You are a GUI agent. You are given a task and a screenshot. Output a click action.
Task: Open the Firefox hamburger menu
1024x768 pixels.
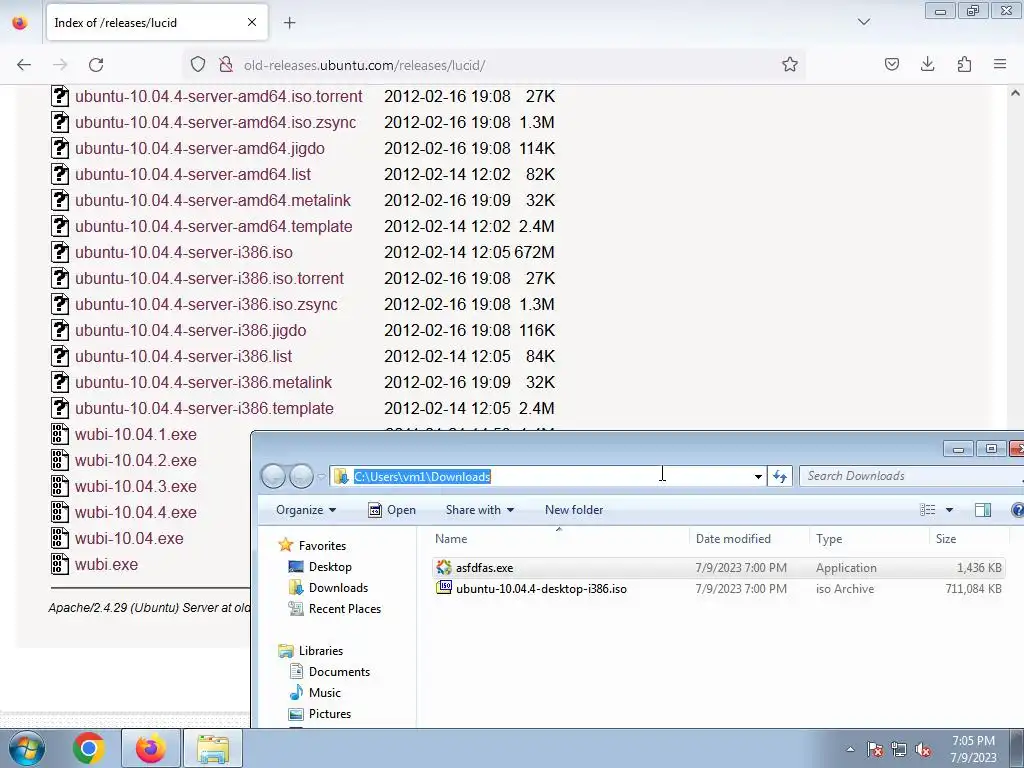(1000, 65)
